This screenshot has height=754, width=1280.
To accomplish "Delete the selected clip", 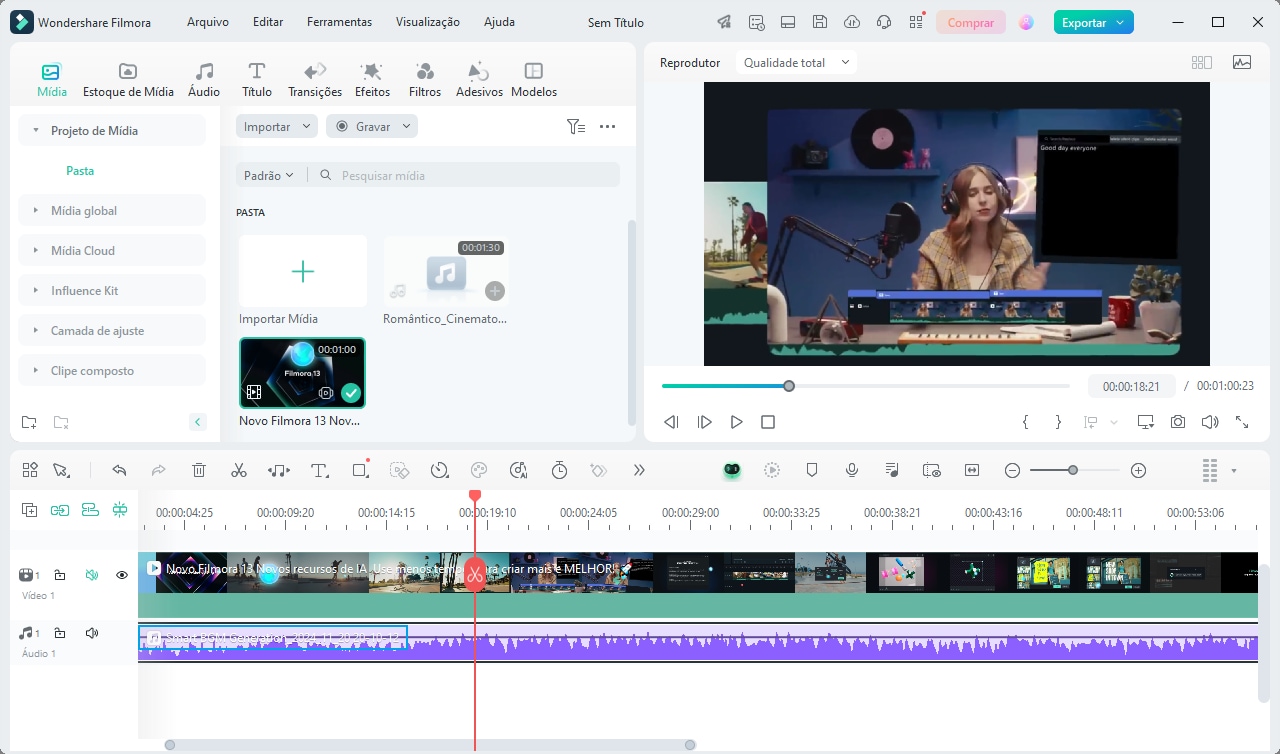I will point(199,470).
